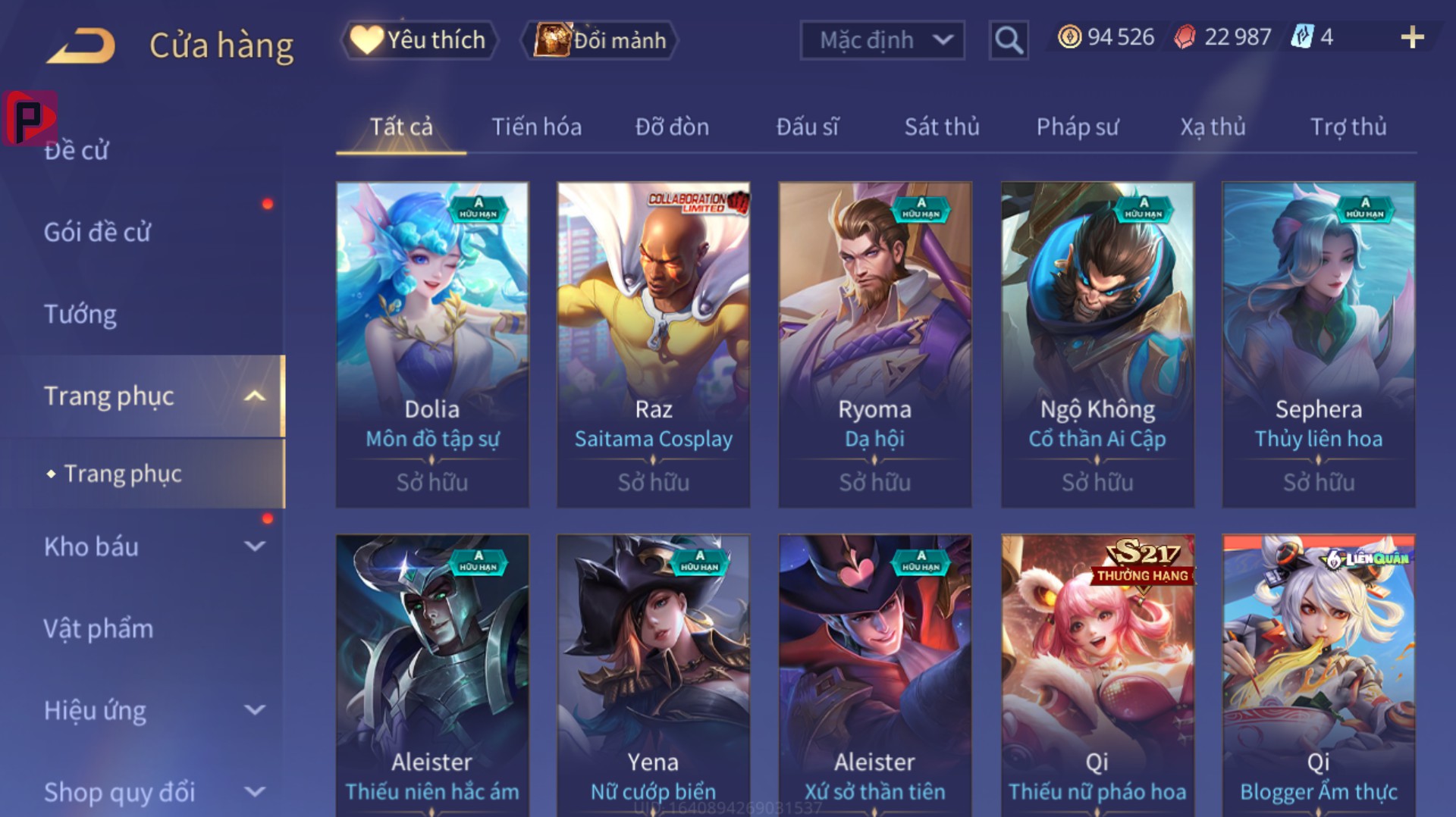Image resolution: width=1456 pixels, height=817 pixels.
Task: Go back using the return arrow icon
Action: 81,46
